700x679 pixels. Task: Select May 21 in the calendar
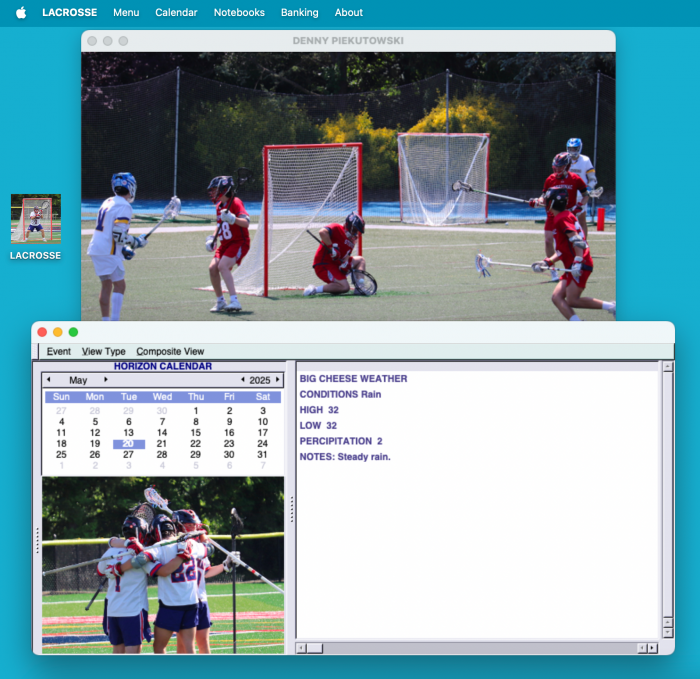162,444
